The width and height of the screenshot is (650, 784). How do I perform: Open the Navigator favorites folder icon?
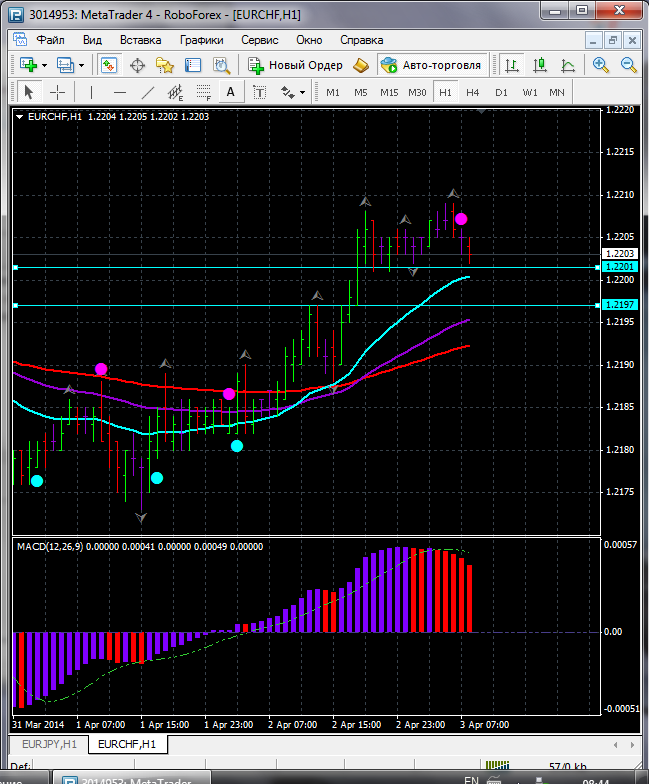[165, 65]
